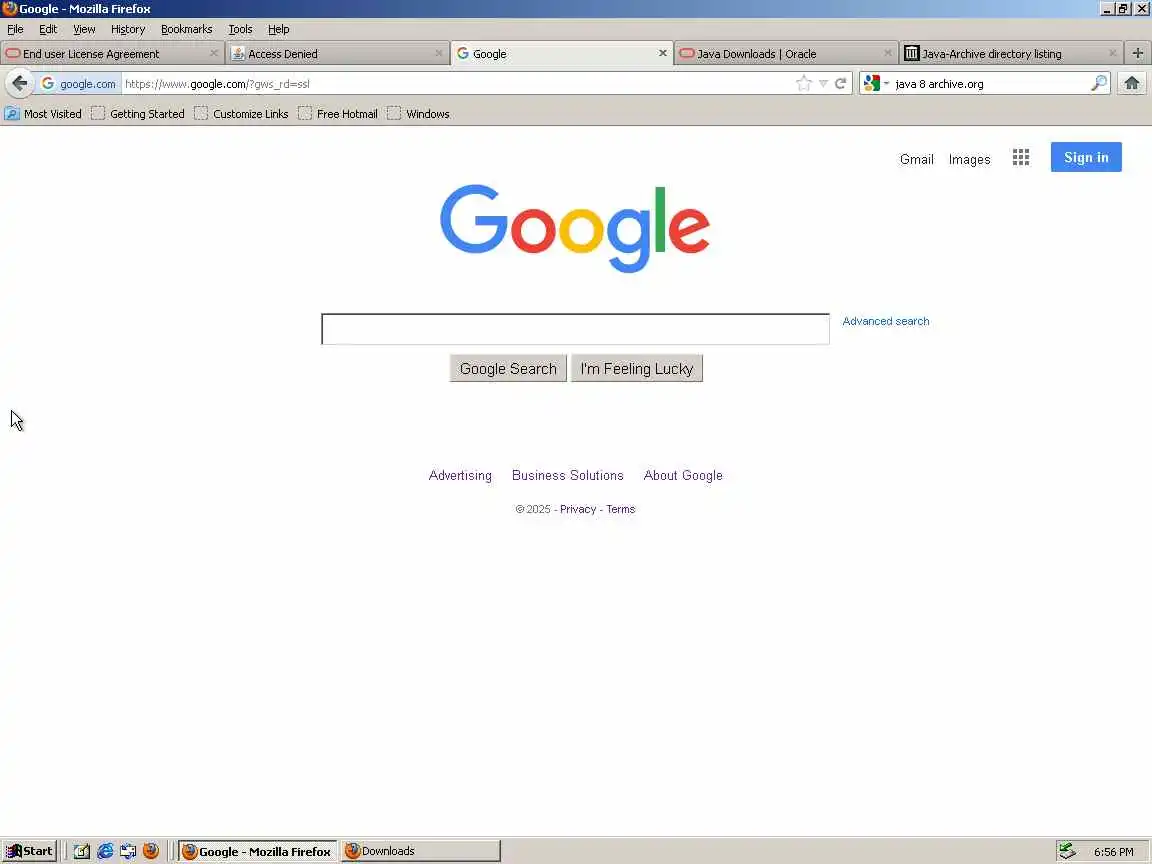Close the Java Downloads Oracle tab
Screen dimensions: 1152x864
click(888, 53)
